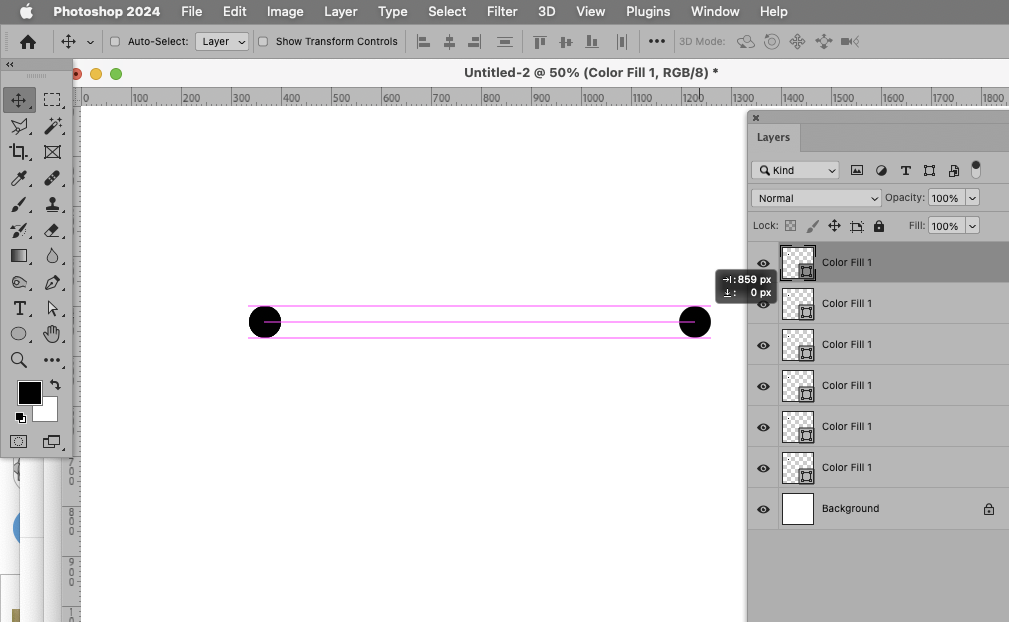Open the Photoshop Home screen

(27, 41)
